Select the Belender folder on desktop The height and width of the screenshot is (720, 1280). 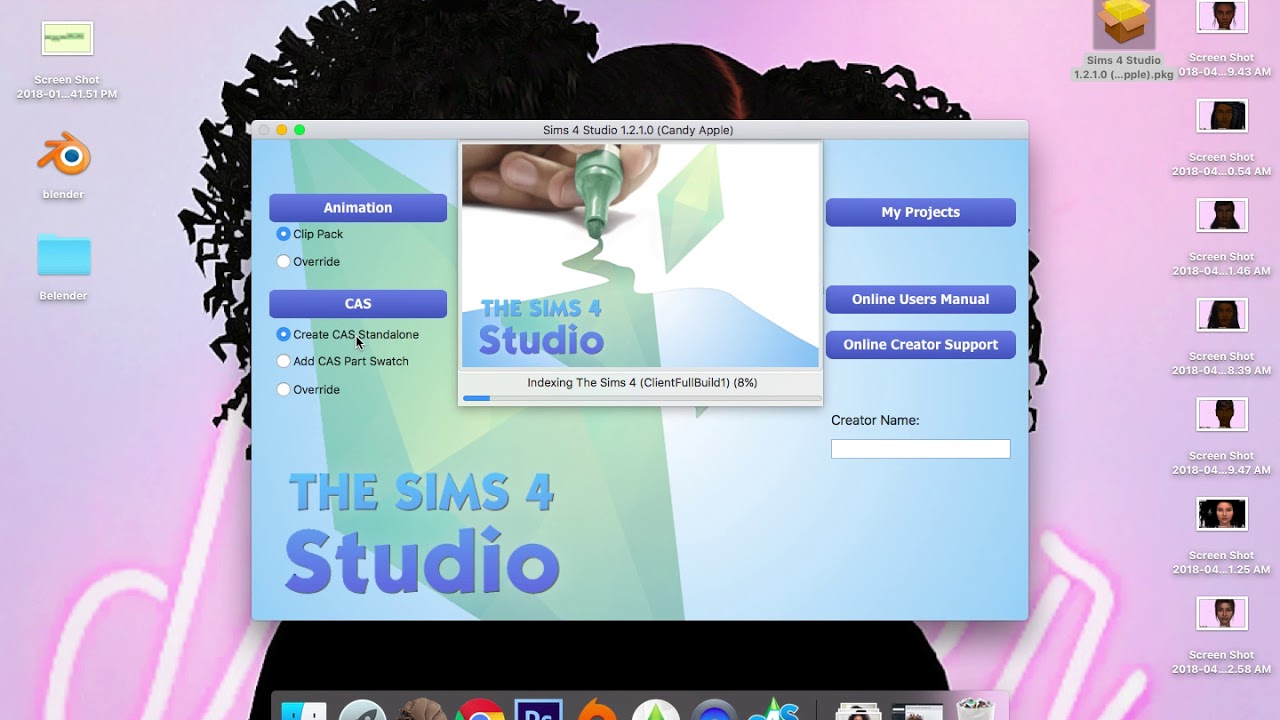(x=64, y=255)
